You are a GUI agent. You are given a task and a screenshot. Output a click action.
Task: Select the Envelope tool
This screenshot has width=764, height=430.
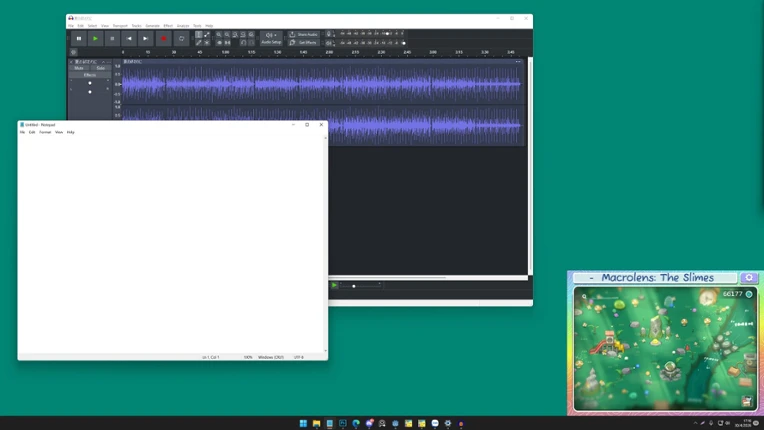(x=207, y=35)
